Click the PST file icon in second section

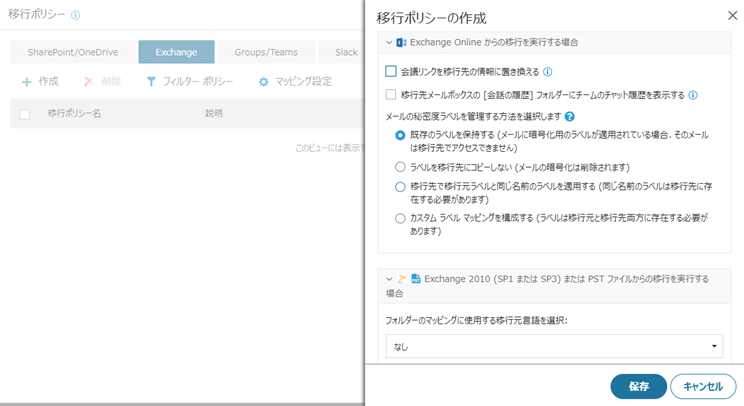[416, 278]
